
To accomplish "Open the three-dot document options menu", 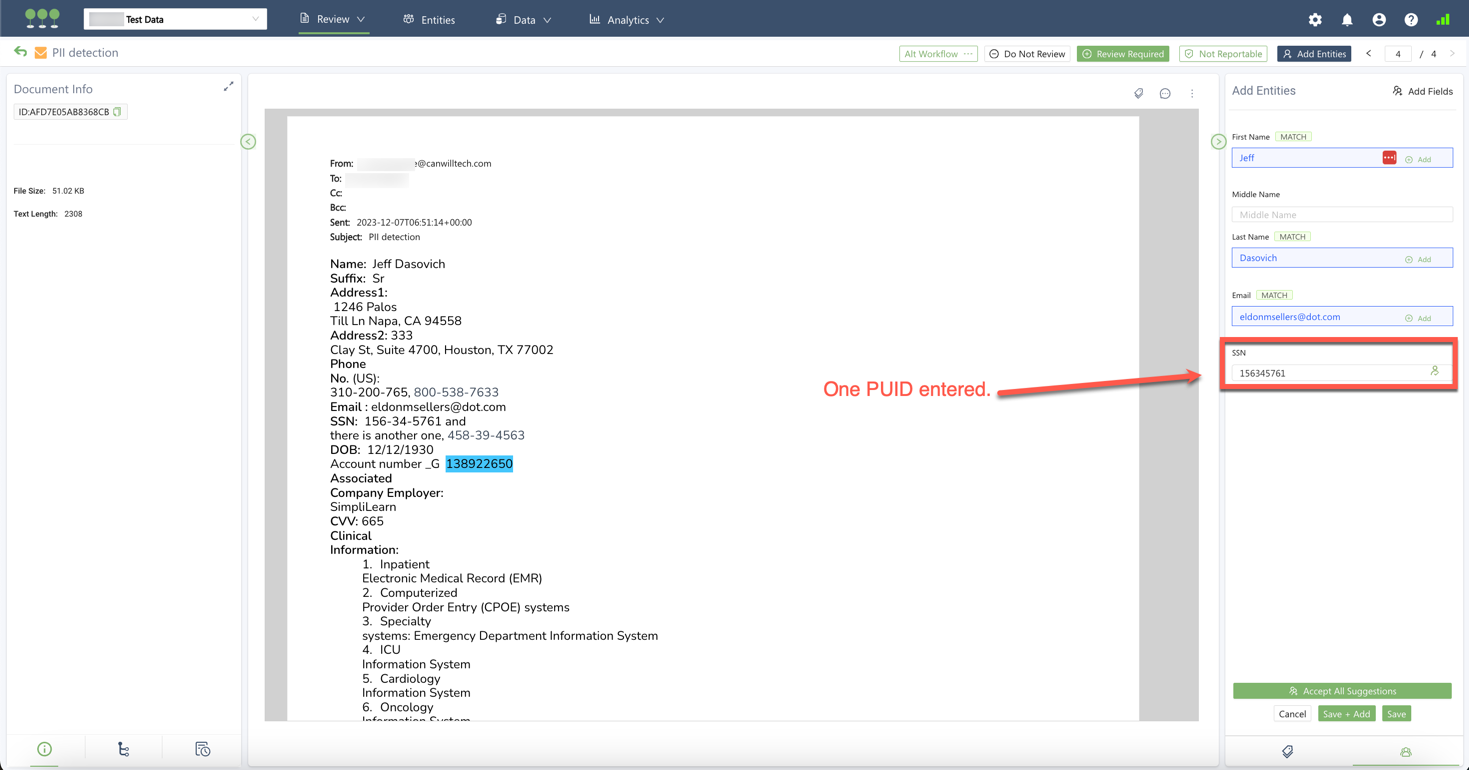I will tap(1192, 94).
